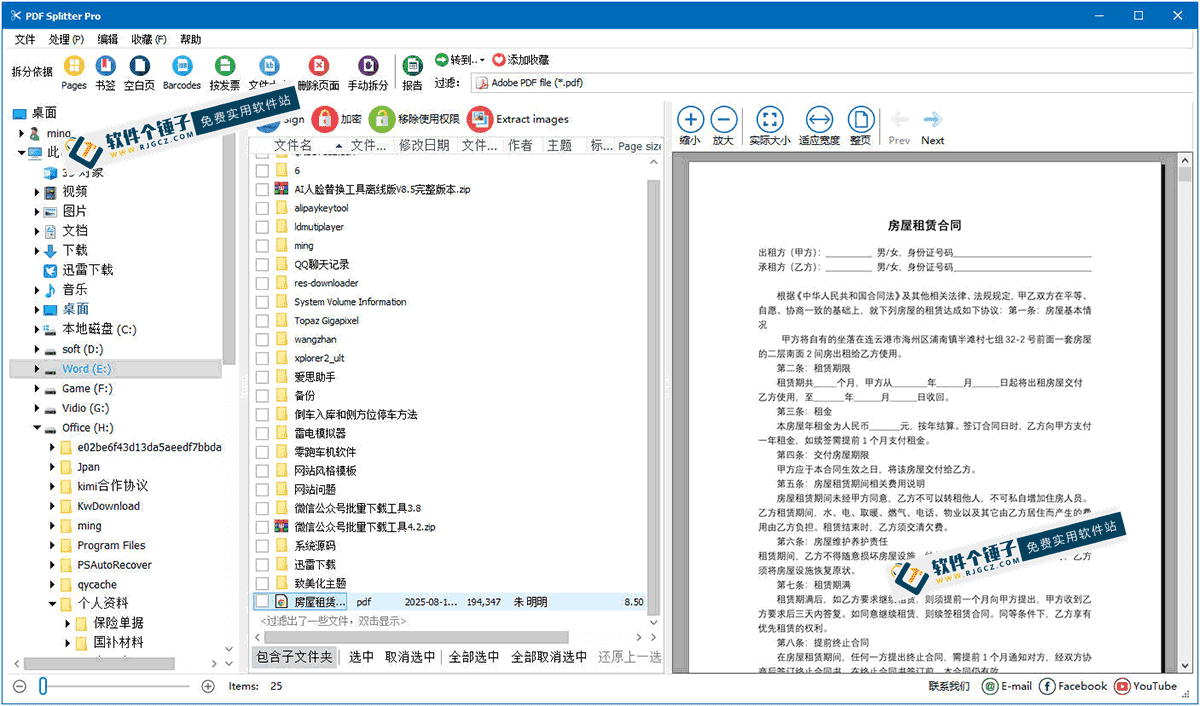The height and width of the screenshot is (706, 1200).
Task: Open the 帮助 menu
Action: click(190, 39)
